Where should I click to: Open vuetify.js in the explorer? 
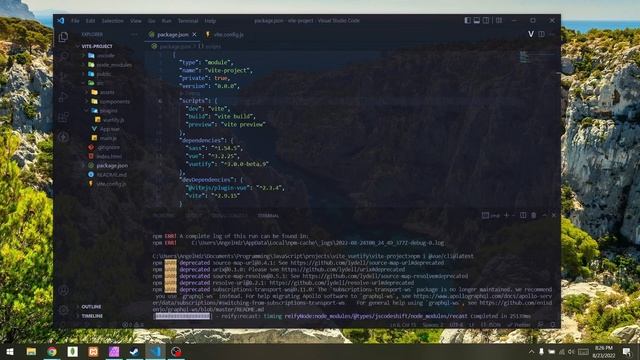[113, 120]
